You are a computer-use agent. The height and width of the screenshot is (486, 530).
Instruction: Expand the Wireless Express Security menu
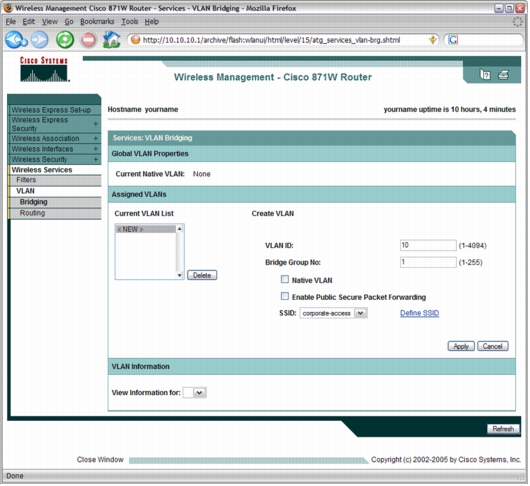[96, 124]
